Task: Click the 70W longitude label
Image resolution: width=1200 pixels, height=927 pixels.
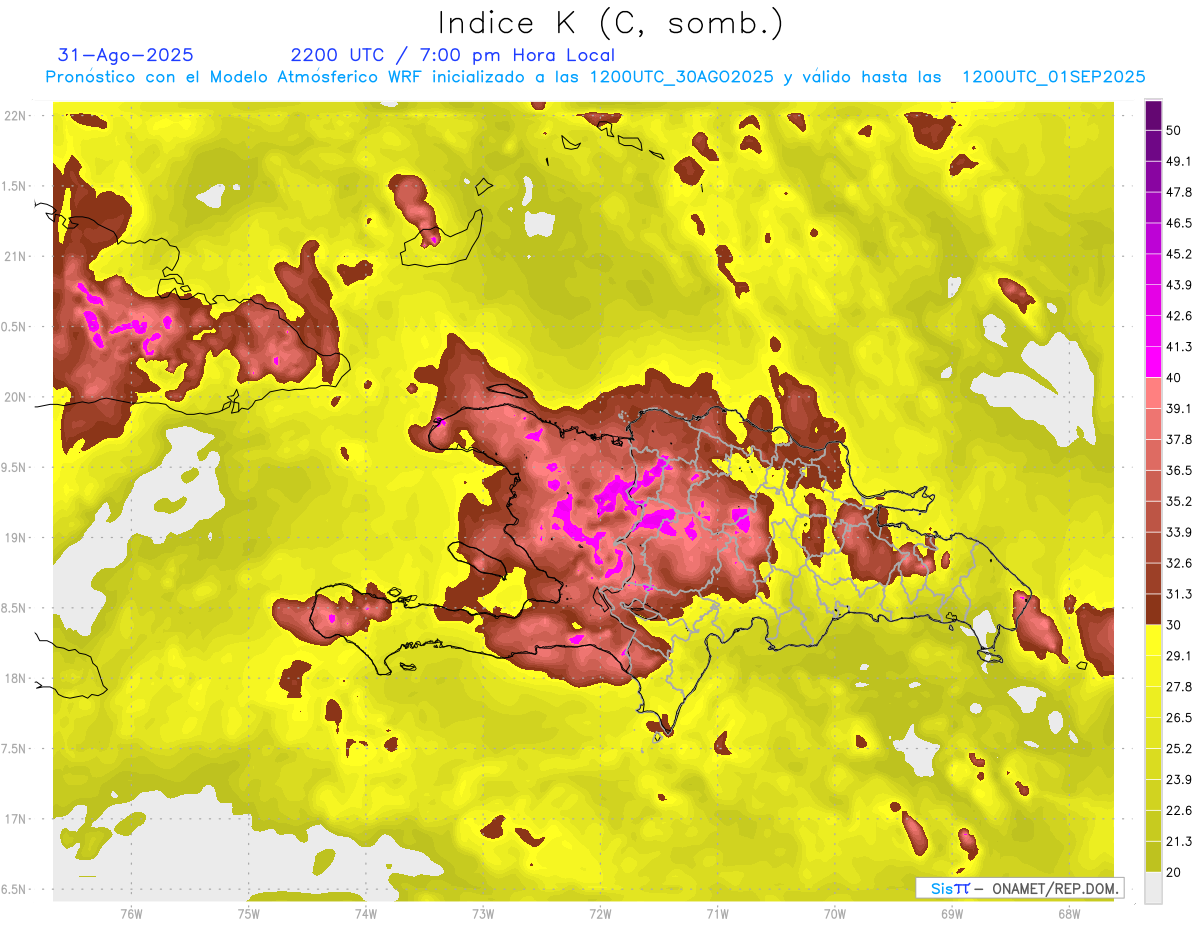Action: (834, 914)
